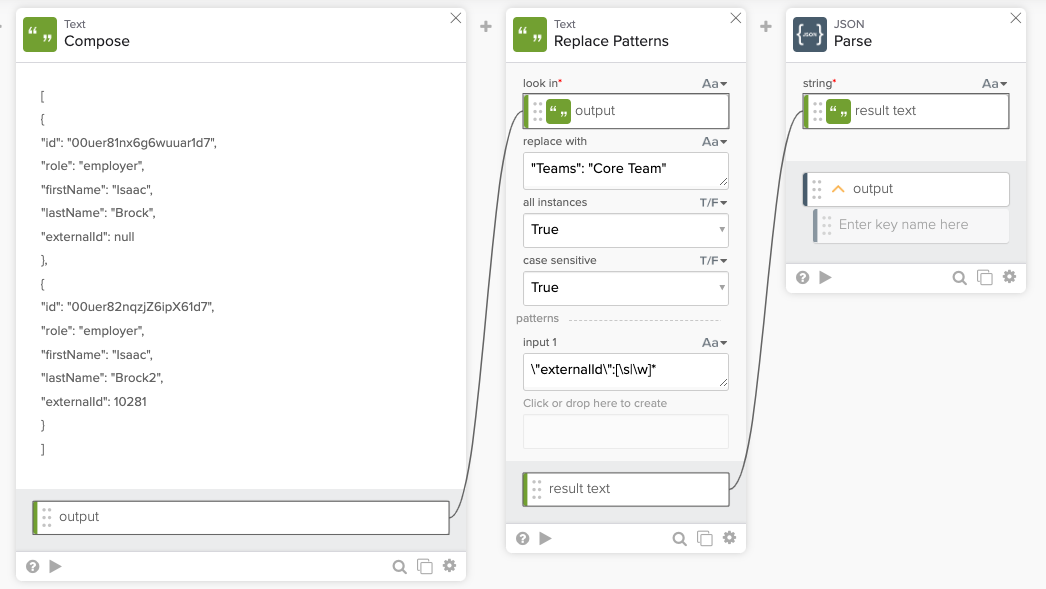Open JSON Parse card settings gear

[1009, 277]
